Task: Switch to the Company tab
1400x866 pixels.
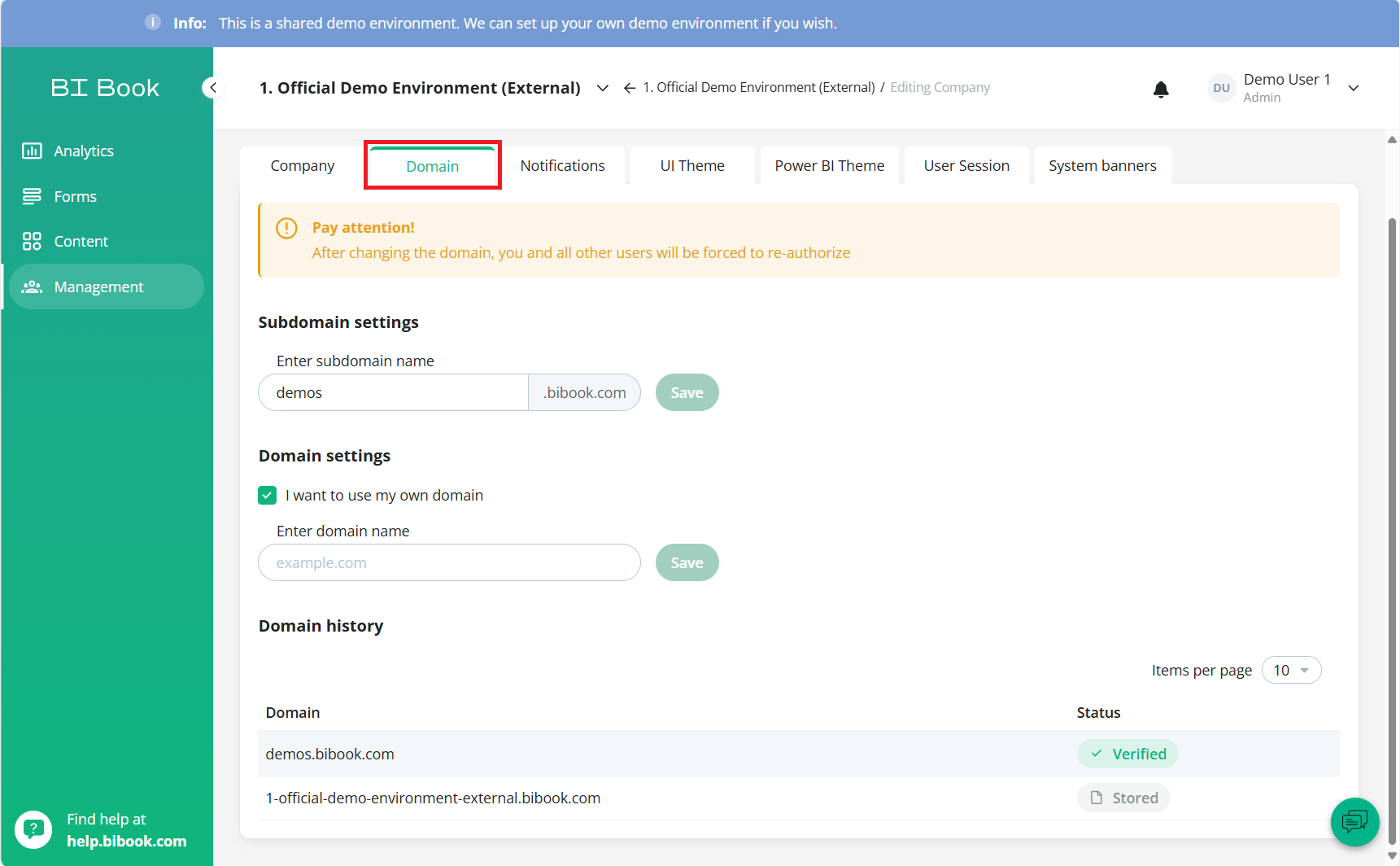Action: pyautogui.click(x=303, y=165)
